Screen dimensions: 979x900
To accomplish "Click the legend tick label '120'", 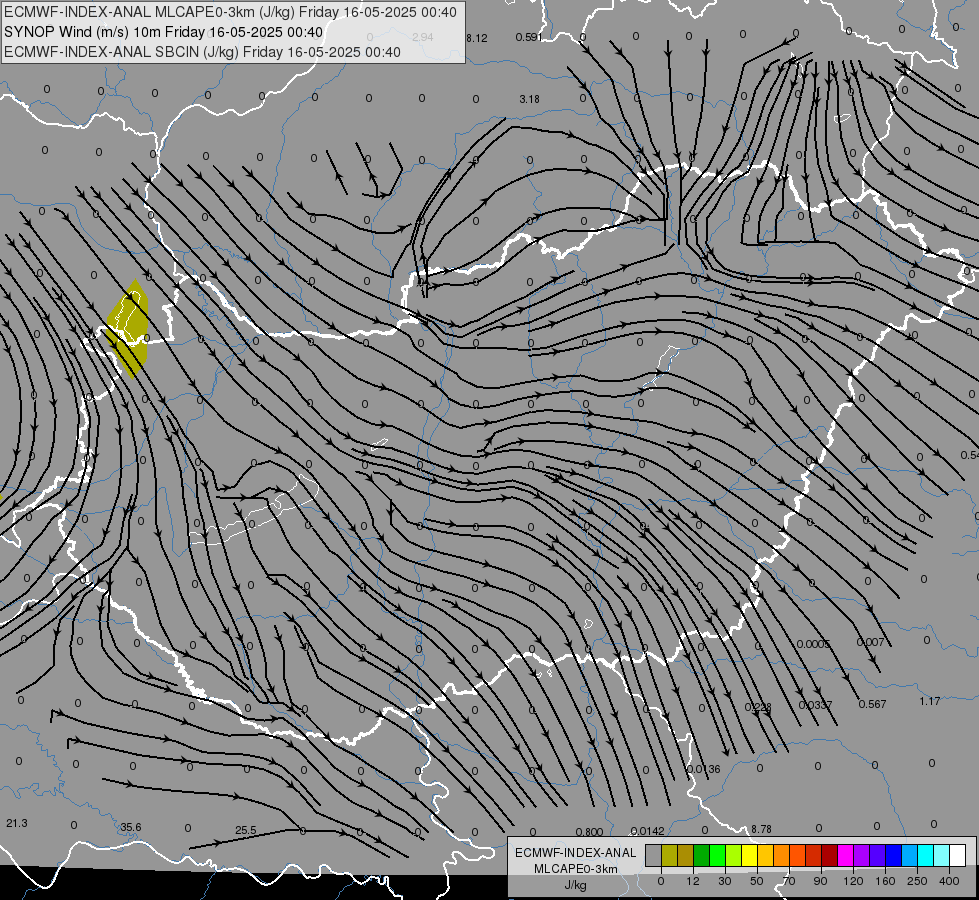I will tap(853, 881).
